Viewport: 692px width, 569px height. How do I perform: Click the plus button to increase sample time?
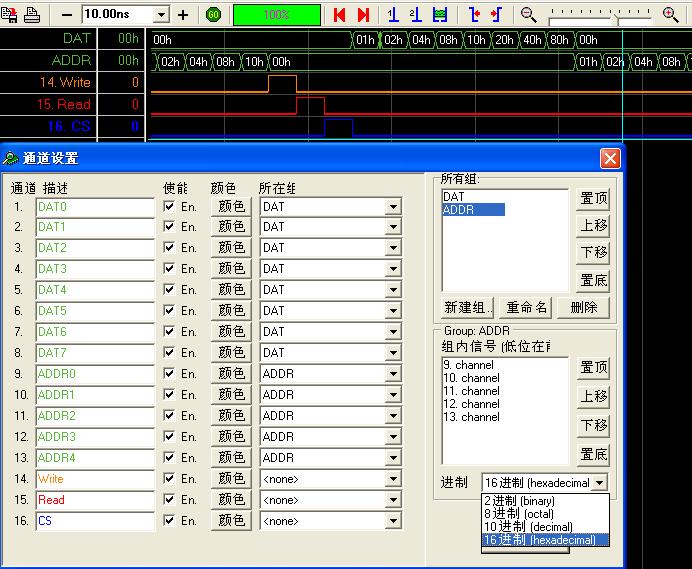click(183, 15)
